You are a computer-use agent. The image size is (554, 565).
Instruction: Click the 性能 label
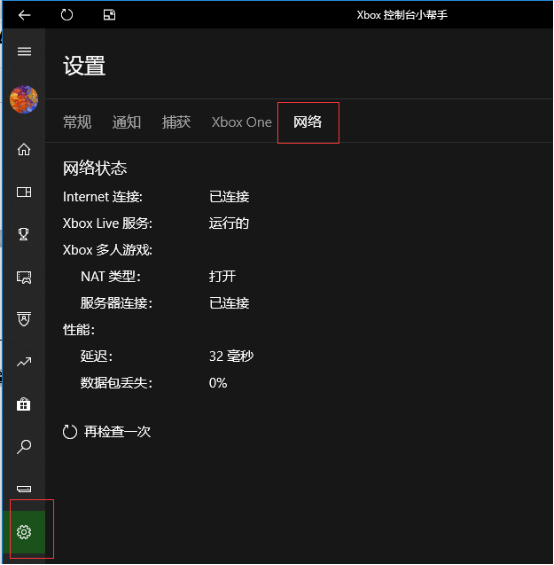(x=79, y=330)
